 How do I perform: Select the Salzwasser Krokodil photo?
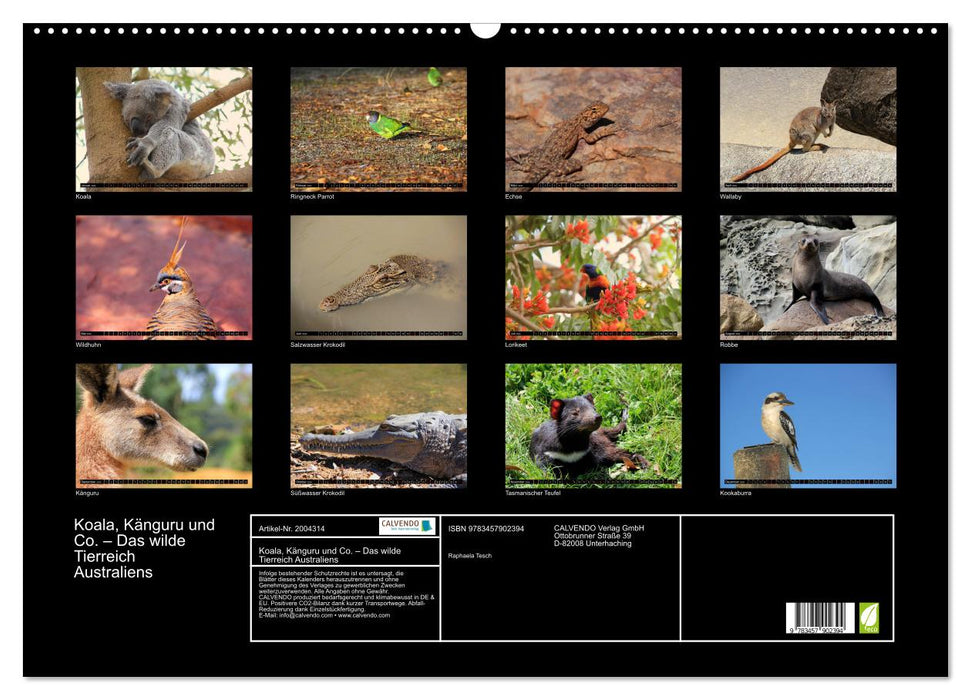tap(378, 277)
